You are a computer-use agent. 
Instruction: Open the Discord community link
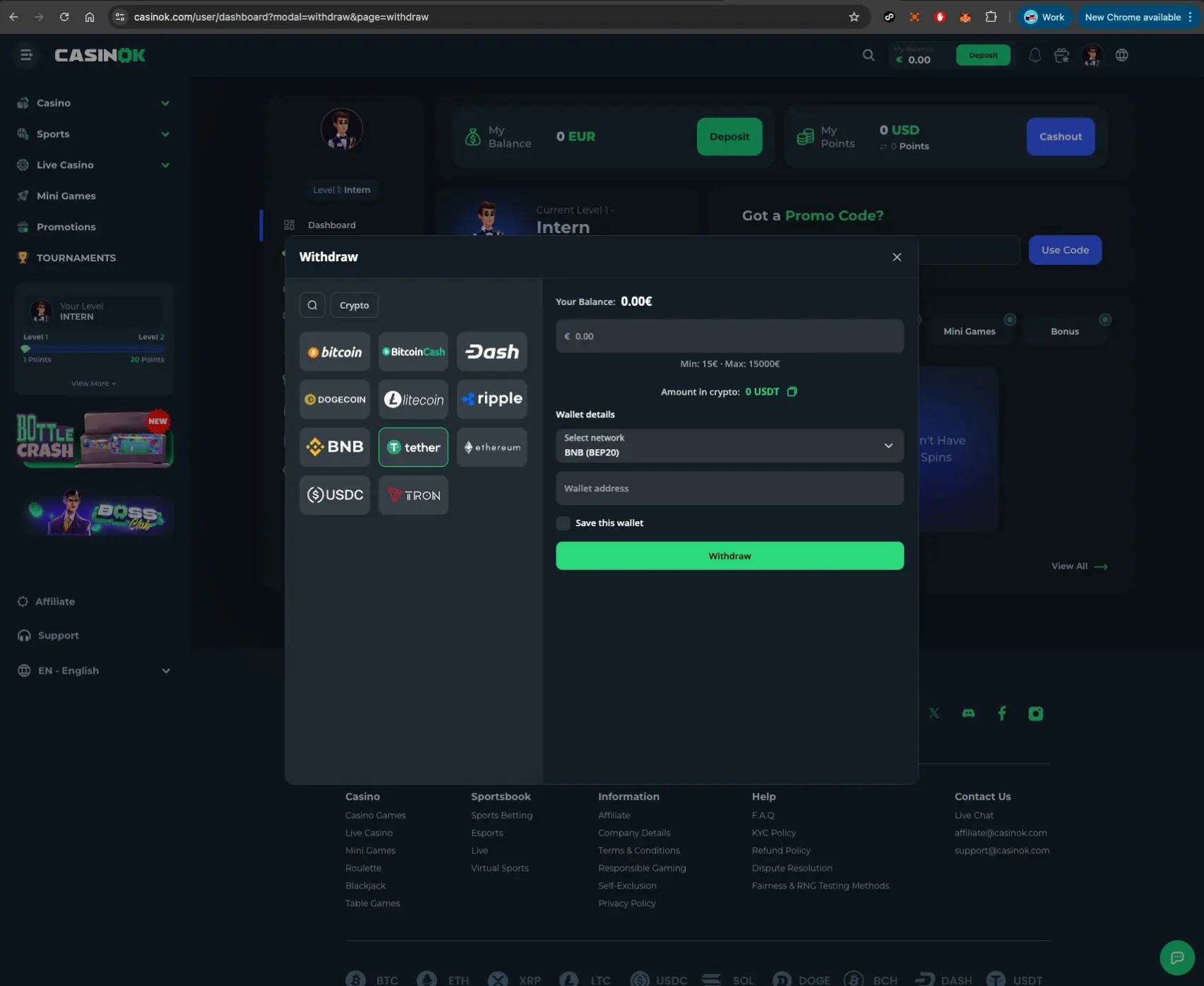click(x=968, y=713)
